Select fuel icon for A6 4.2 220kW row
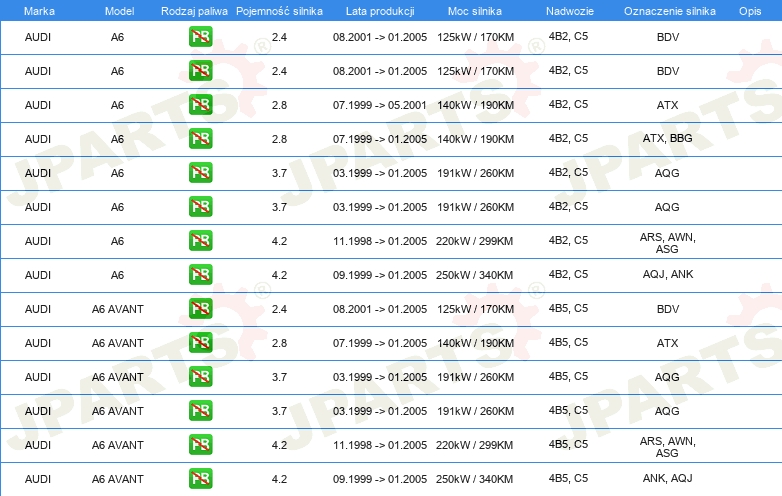Image resolution: width=782 pixels, height=496 pixels. tap(200, 241)
